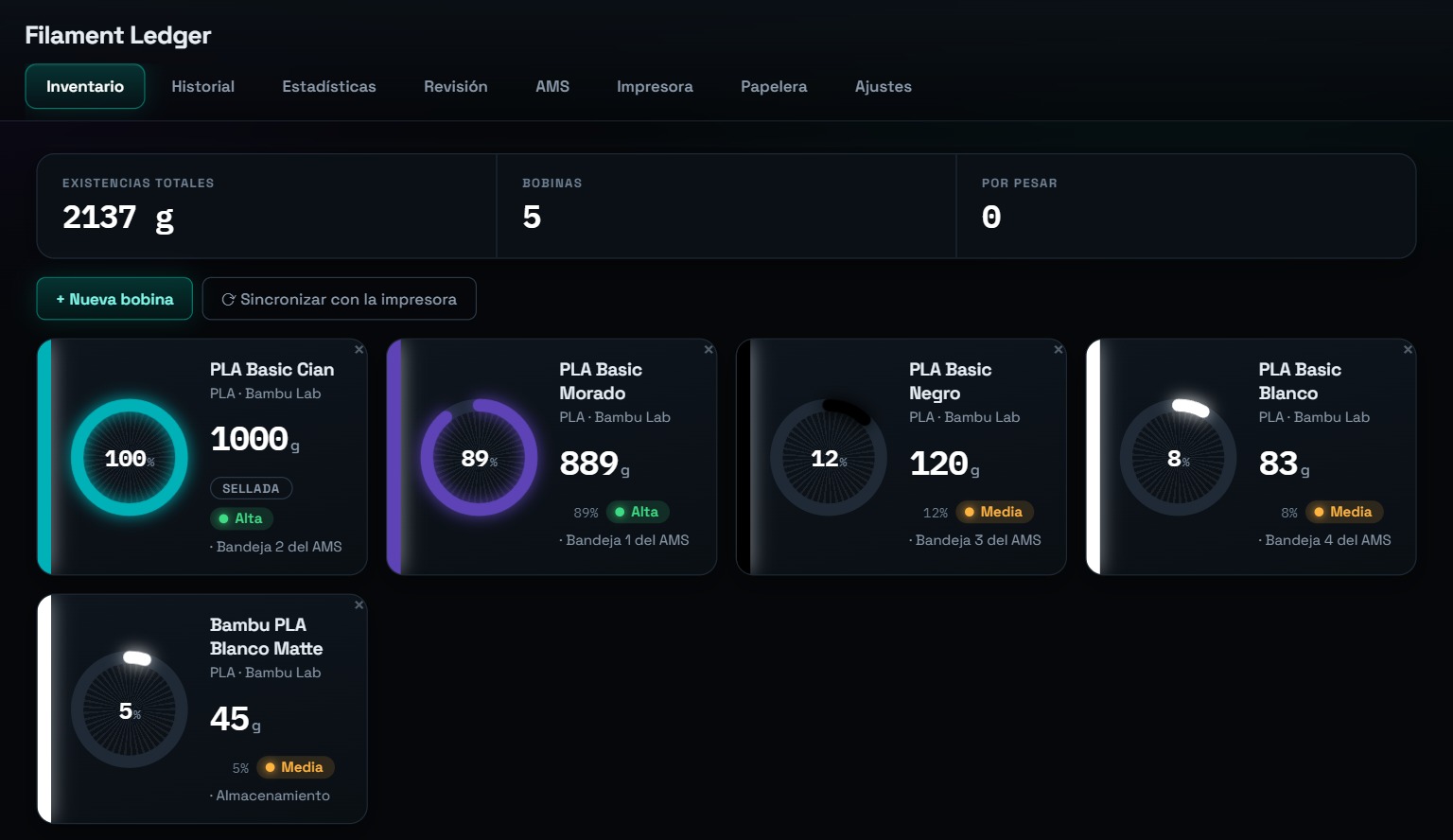Click the 5% gauge on Blanco Matte spool
1453x840 pixels.
coord(130,709)
